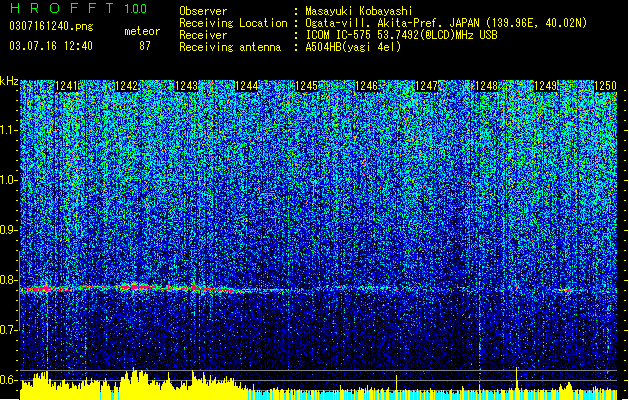
Task: Click the 1250 time marker label
Action: [x=605, y=86]
